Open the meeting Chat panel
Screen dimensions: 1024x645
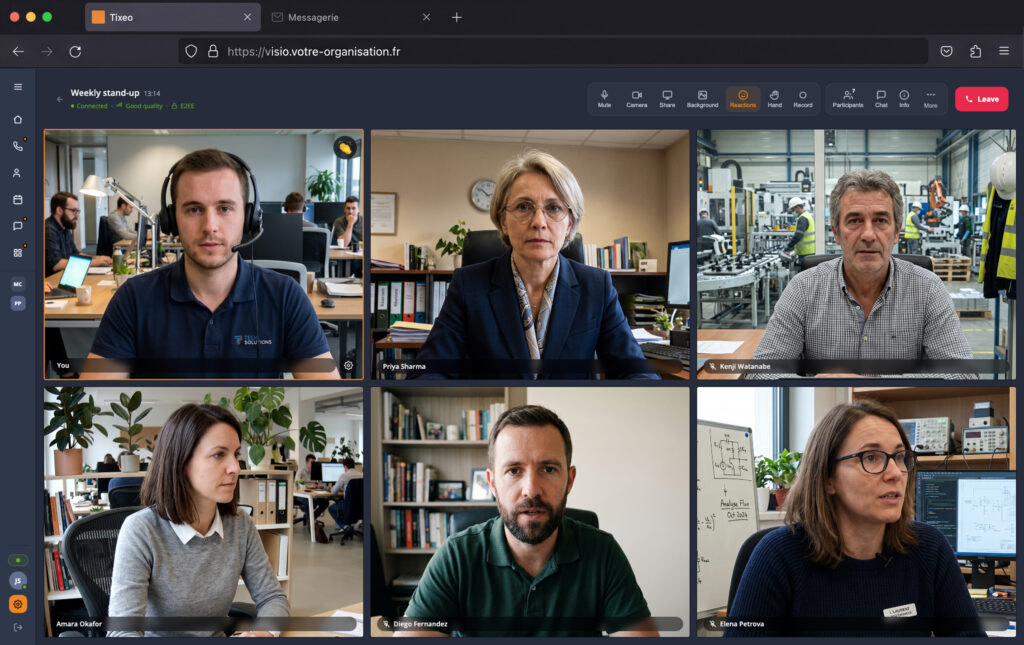[x=881, y=99]
